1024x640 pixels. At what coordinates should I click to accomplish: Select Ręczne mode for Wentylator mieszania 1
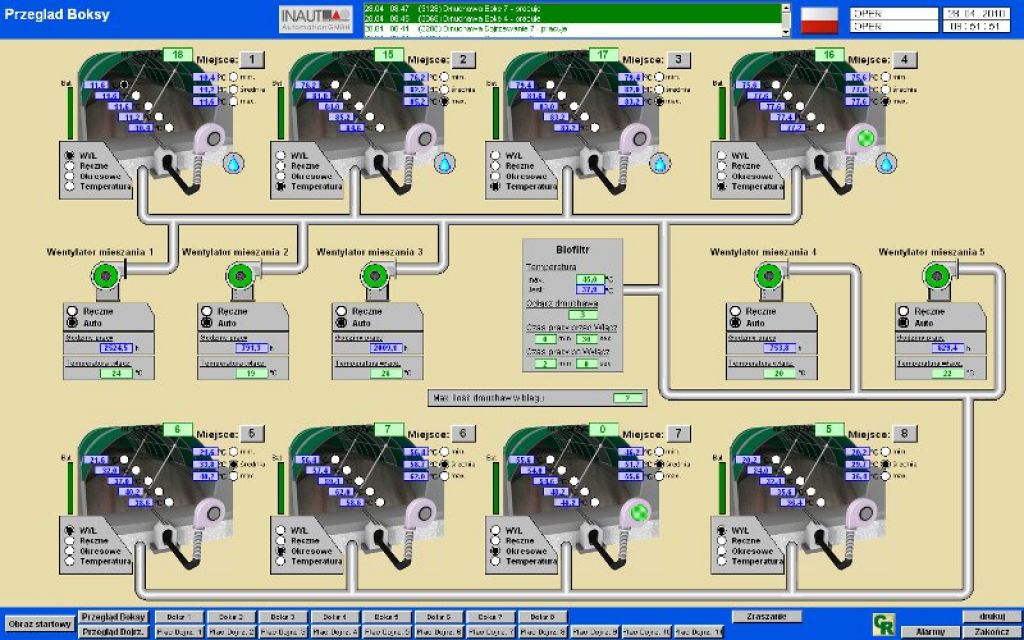coord(71,311)
